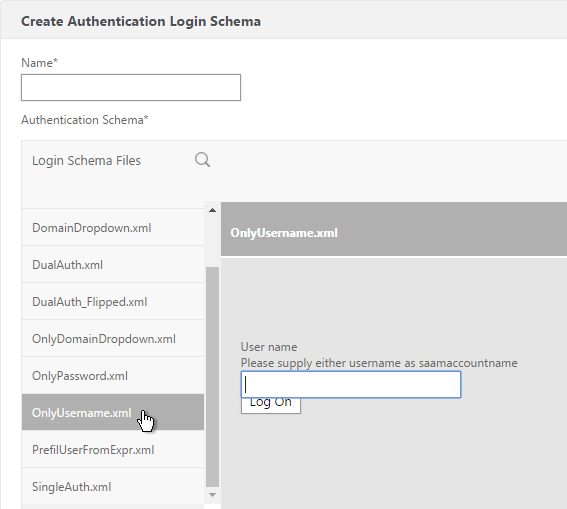Select DualAuth.xml from the list
This screenshot has width=567, height=509.
pos(113,265)
